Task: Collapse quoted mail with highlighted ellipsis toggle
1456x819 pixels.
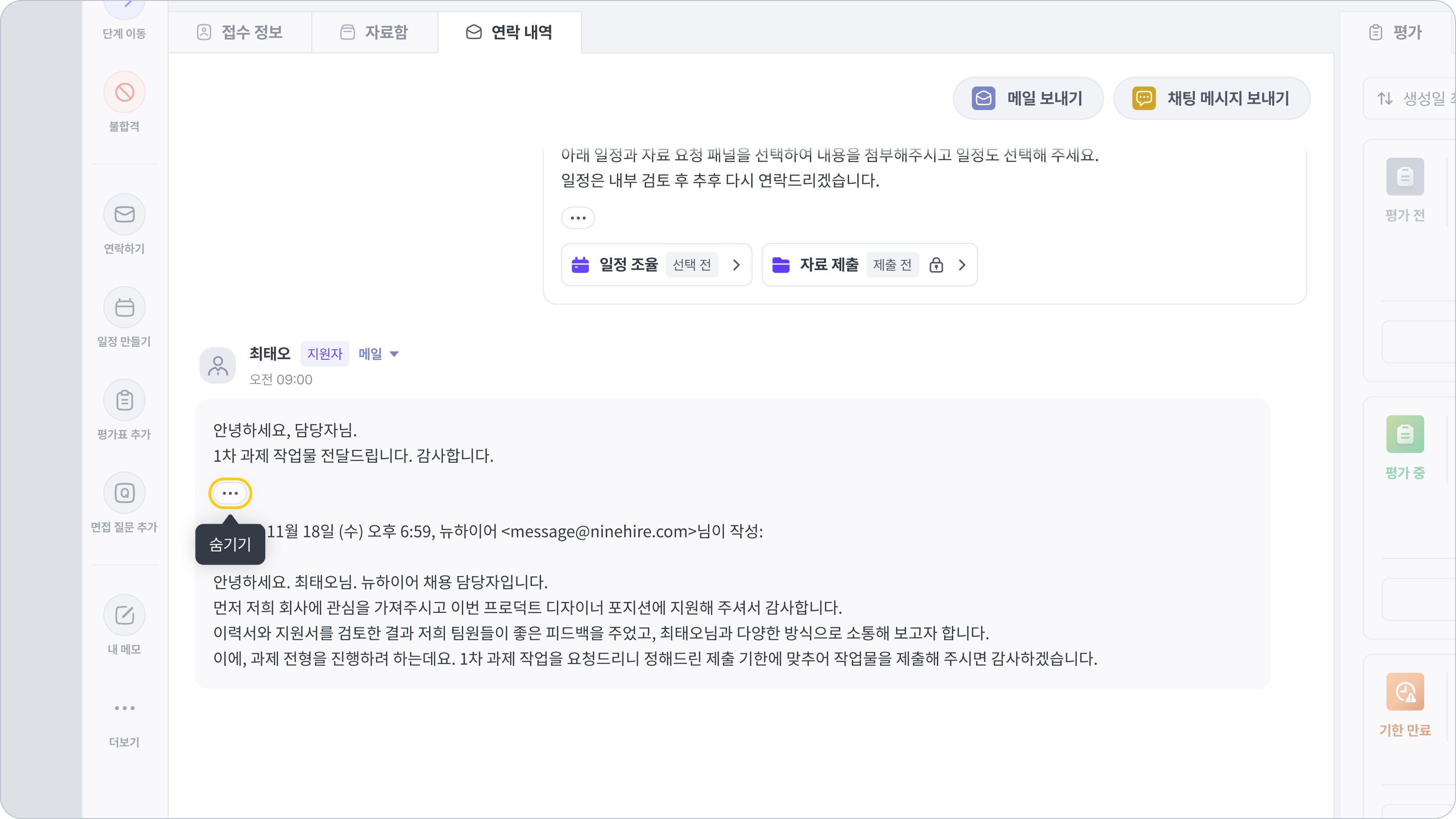Action: (230, 493)
